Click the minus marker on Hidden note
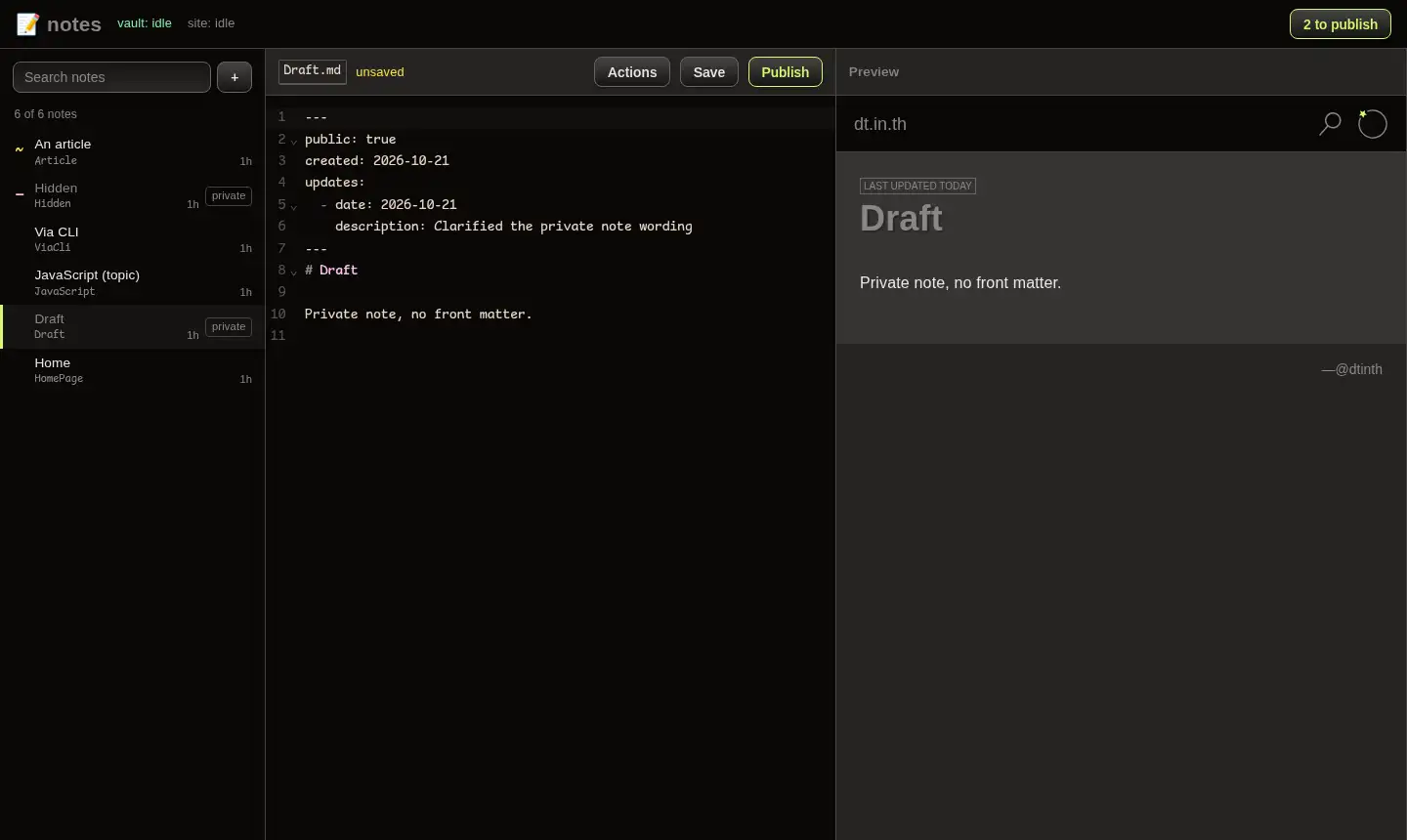The height and width of the screenshot is (840, 1407). click(x=20, y=194)
